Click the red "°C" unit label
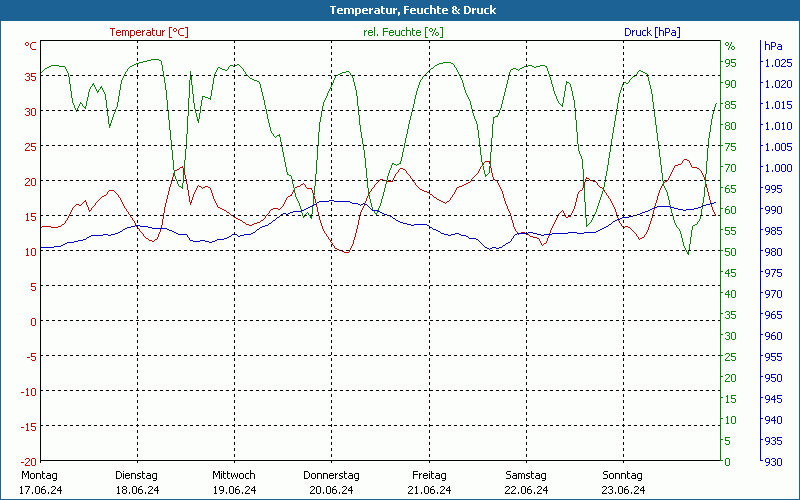Viewport: 800px width, 500px height. (x=31, y=46)
